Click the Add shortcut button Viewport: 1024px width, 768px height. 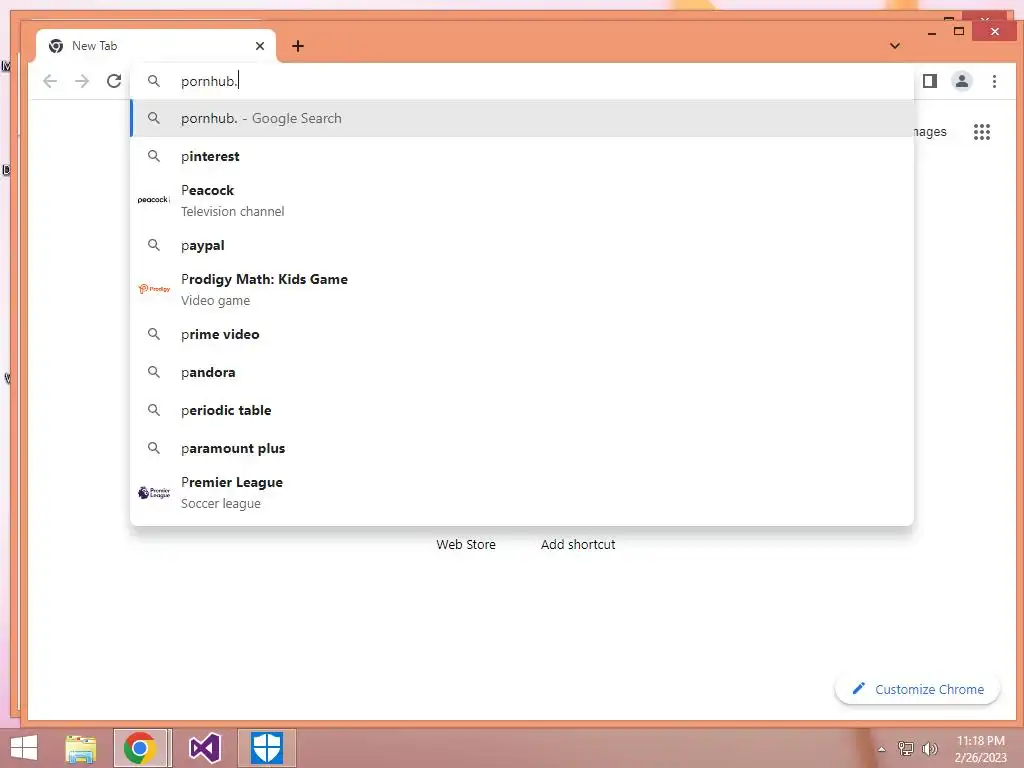[578, 544]
